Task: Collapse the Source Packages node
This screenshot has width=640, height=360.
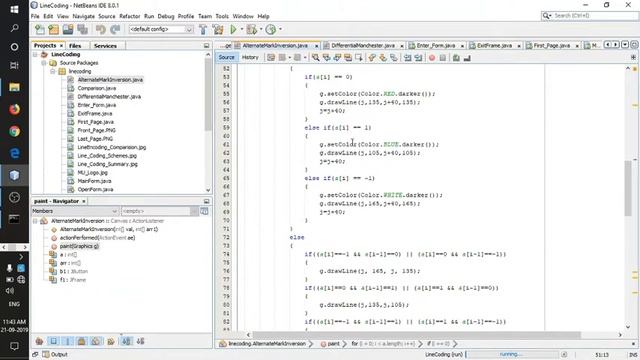Action: 44,63
